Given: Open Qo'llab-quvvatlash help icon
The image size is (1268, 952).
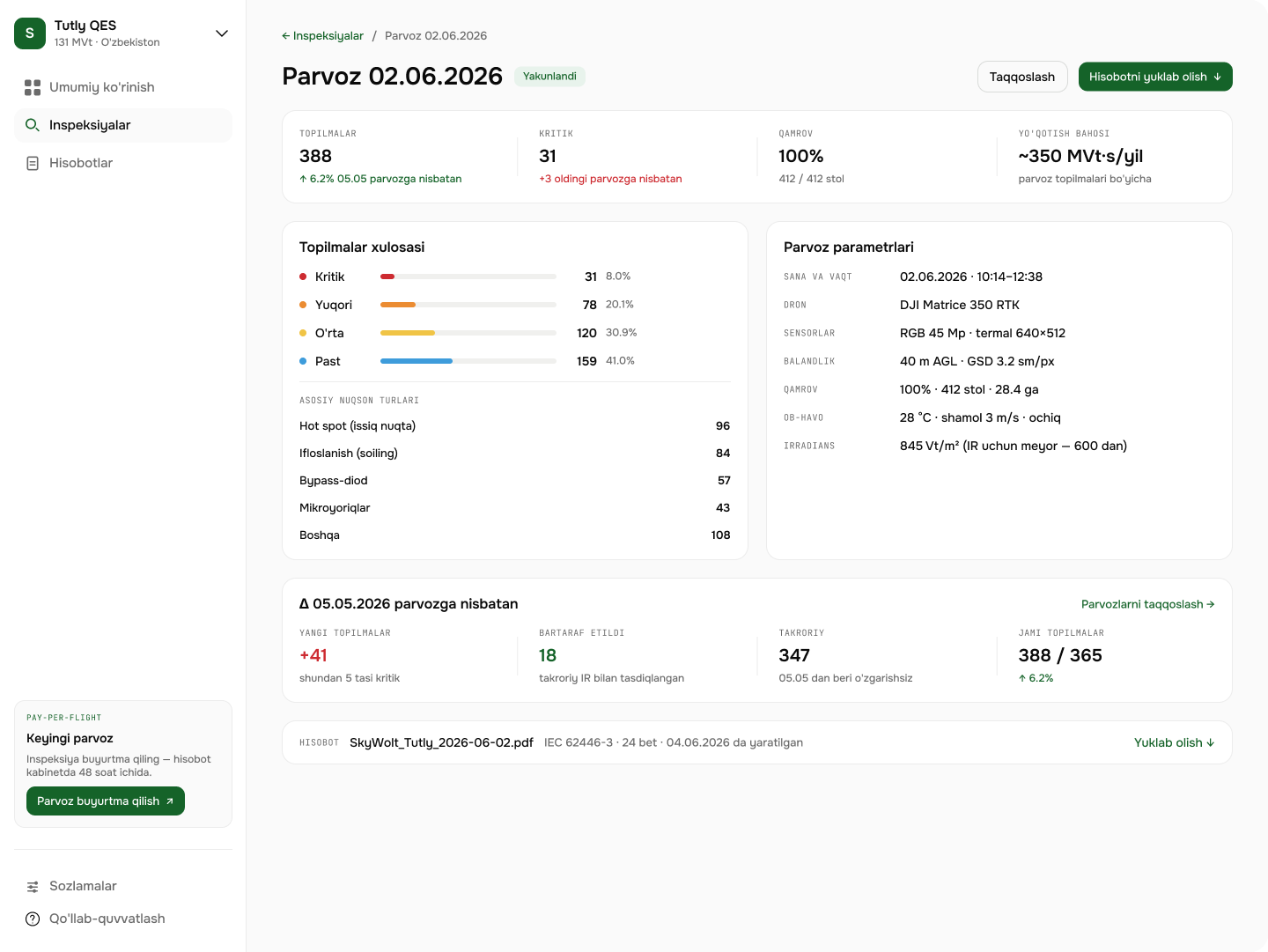Looking at the screenshot, I should 33,919.
